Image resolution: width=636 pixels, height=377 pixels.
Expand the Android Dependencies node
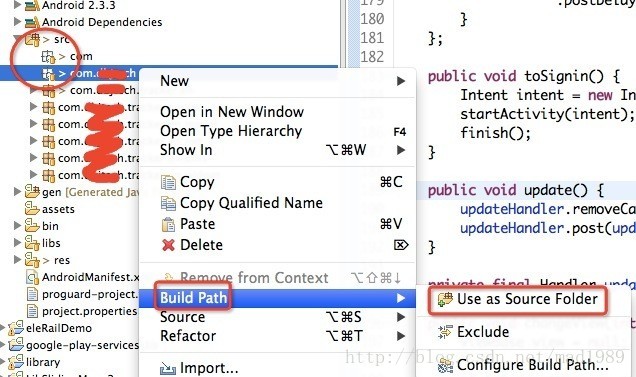click(x=17, y=22)
